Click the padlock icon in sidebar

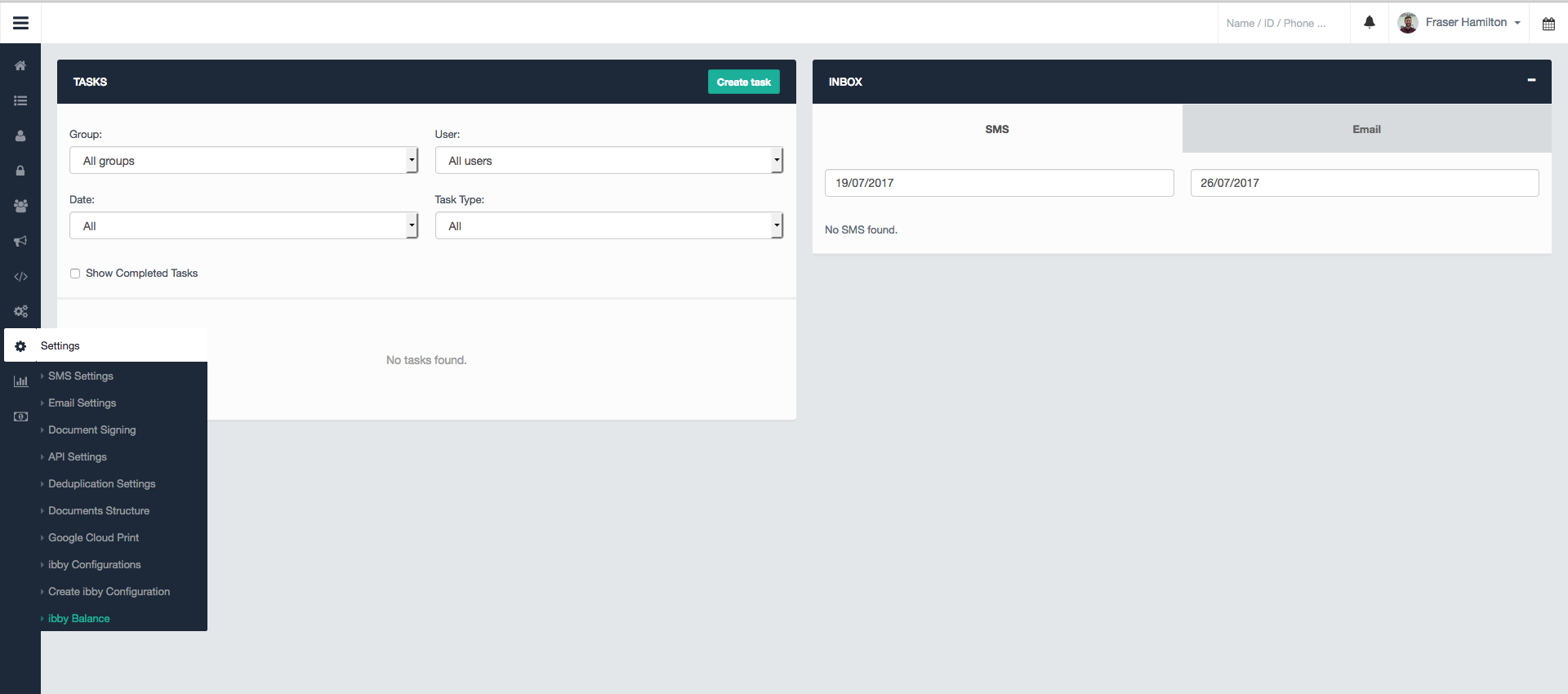[20, 171]
